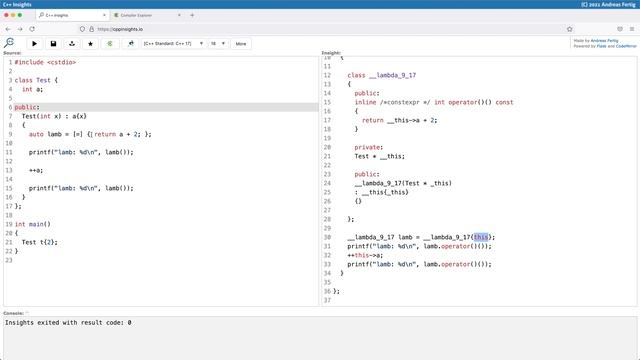Click source line 'Test(int x) : a(x)'
The width and height of the screenshot is (640, 360).
point(54,116)
